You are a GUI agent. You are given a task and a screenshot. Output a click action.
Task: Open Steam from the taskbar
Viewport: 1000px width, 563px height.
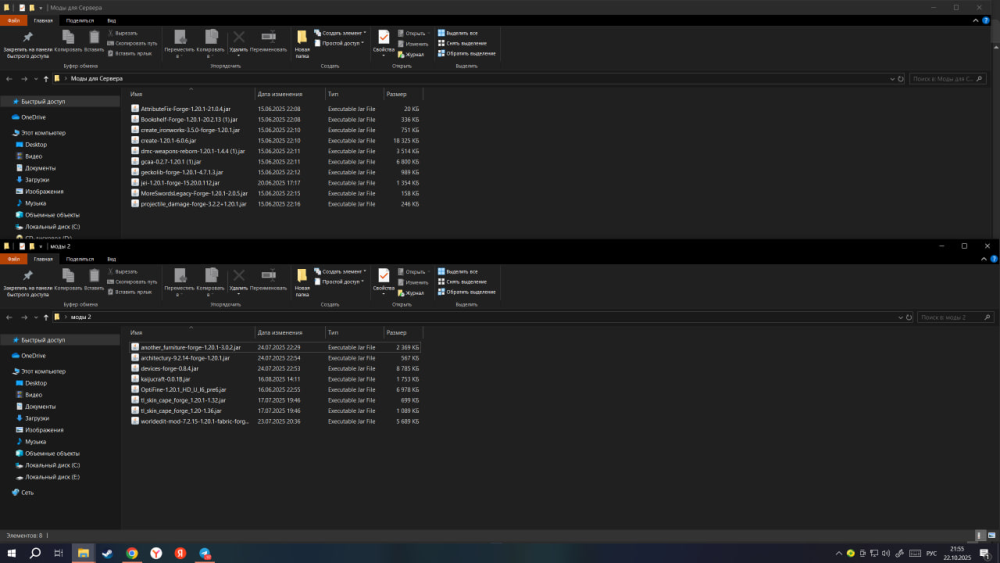[x=107, y=553]
